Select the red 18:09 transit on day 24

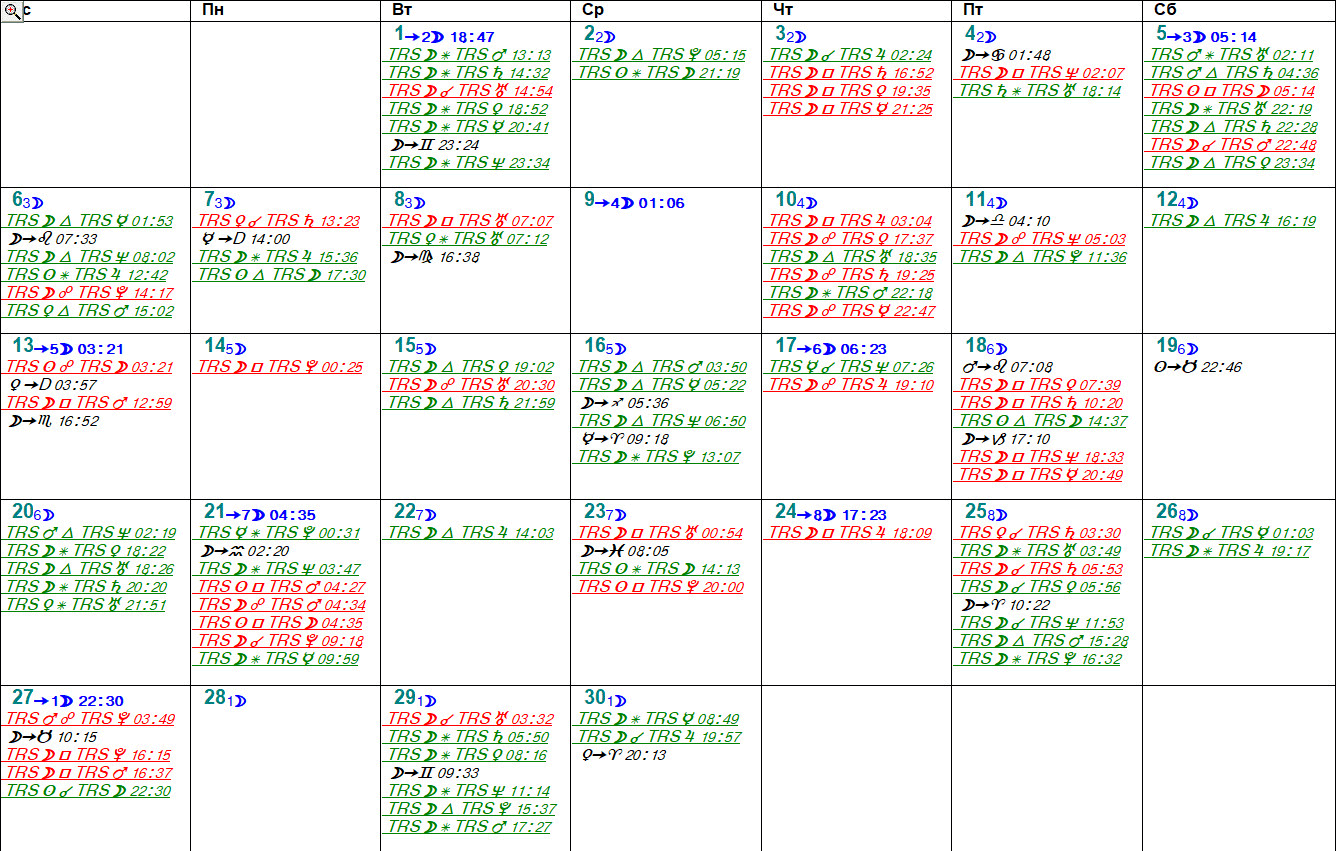coord(849,533)
